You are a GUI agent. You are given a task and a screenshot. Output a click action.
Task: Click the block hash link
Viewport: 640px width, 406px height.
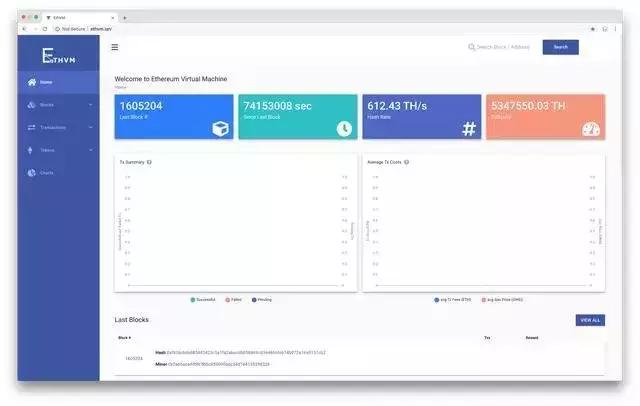pos(246,353)
